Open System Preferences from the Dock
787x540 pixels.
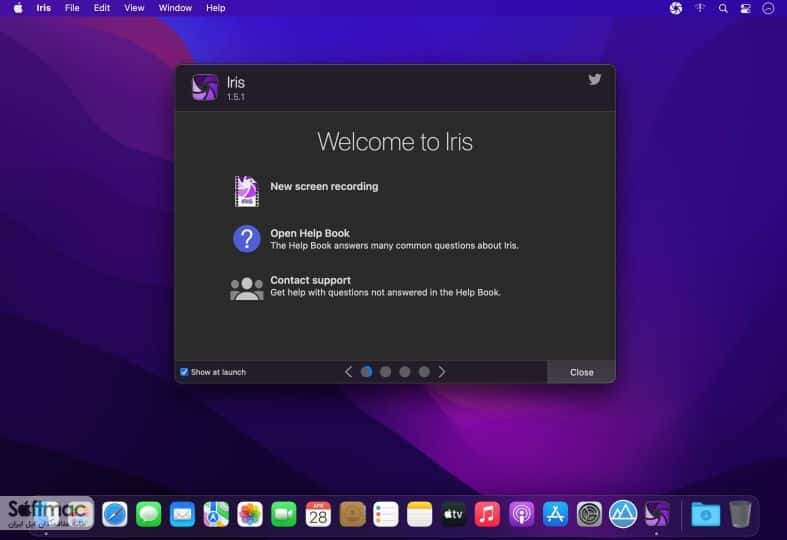[589, 514]
